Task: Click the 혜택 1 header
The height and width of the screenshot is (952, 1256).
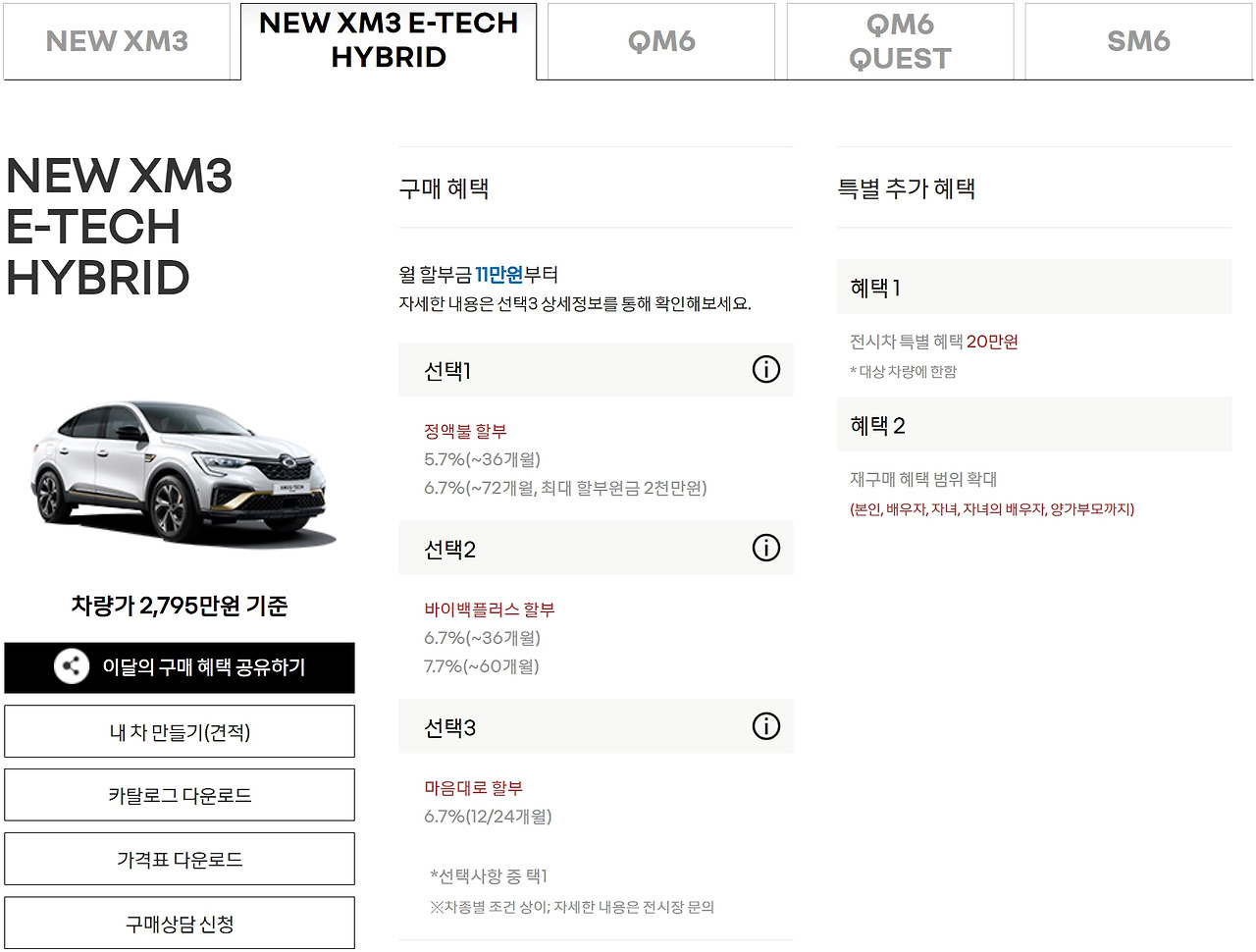Action: click(1034, 288)
